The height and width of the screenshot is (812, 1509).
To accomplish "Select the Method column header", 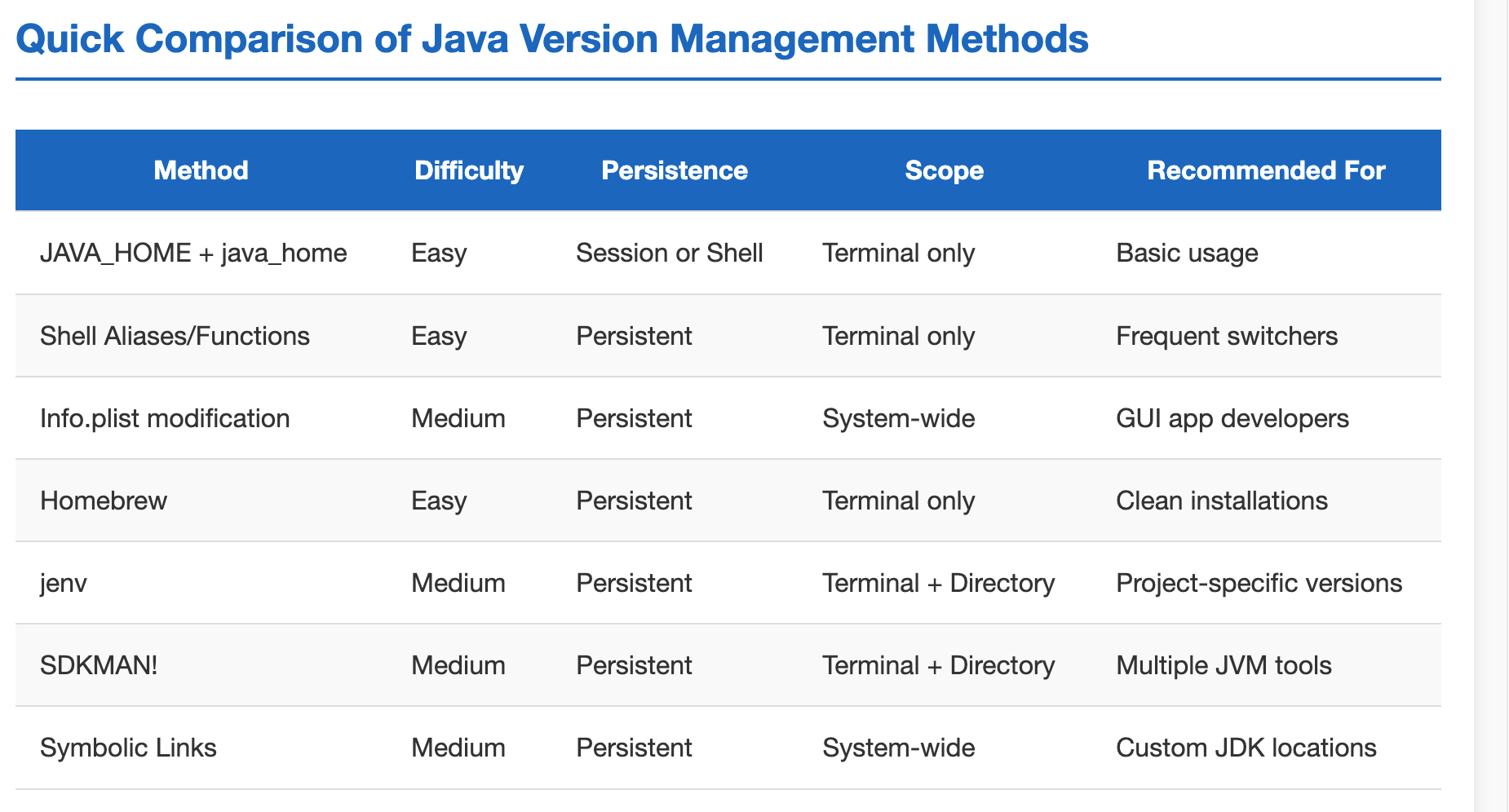I will pyautogui.click(x=201, y=170).
